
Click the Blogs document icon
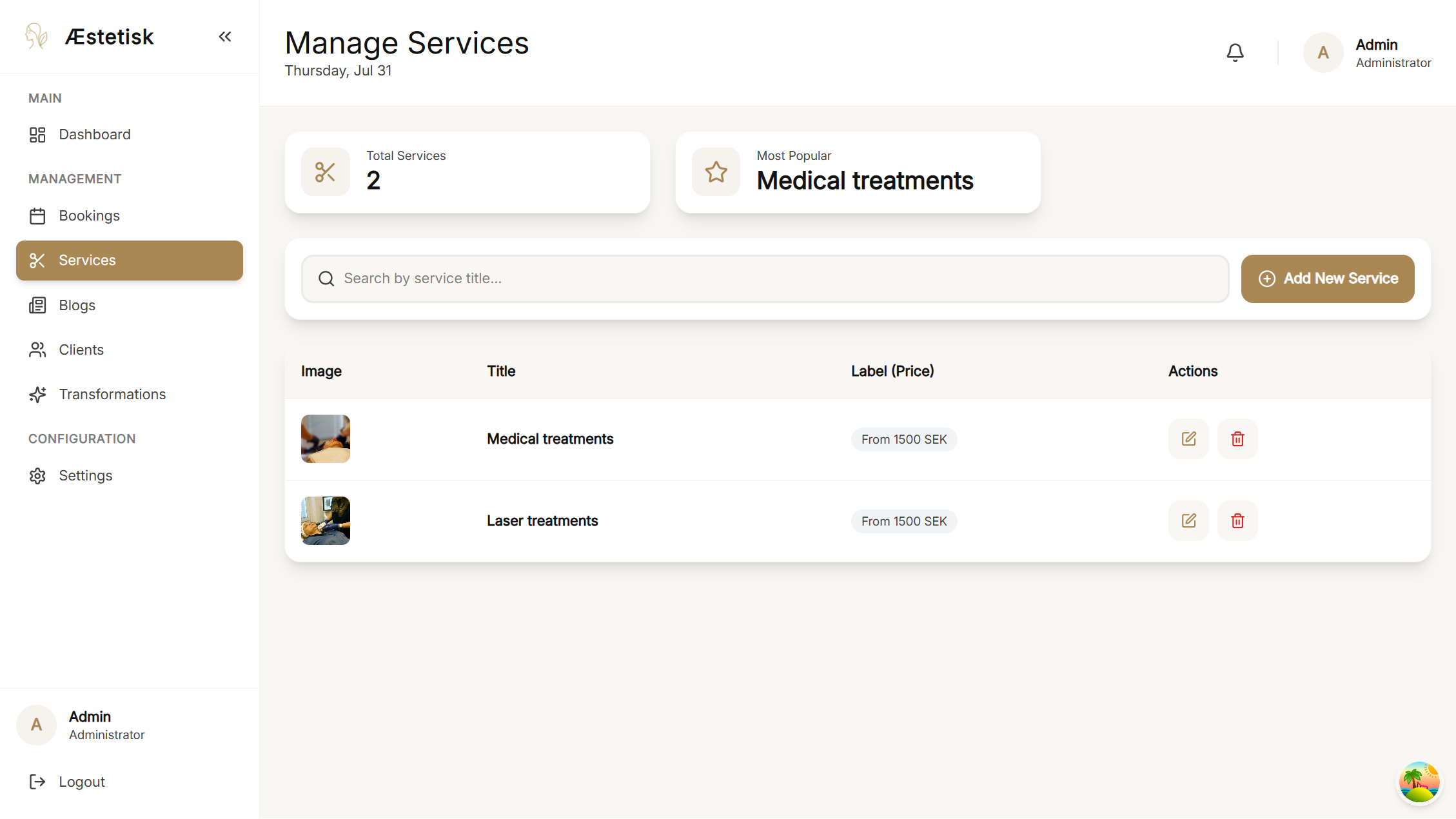(x=37, y=305)
